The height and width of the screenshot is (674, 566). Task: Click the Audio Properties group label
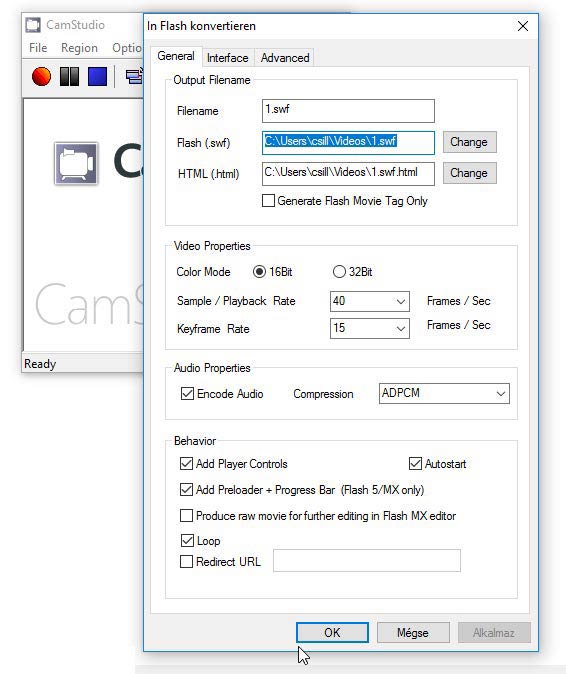coord(212,368)
